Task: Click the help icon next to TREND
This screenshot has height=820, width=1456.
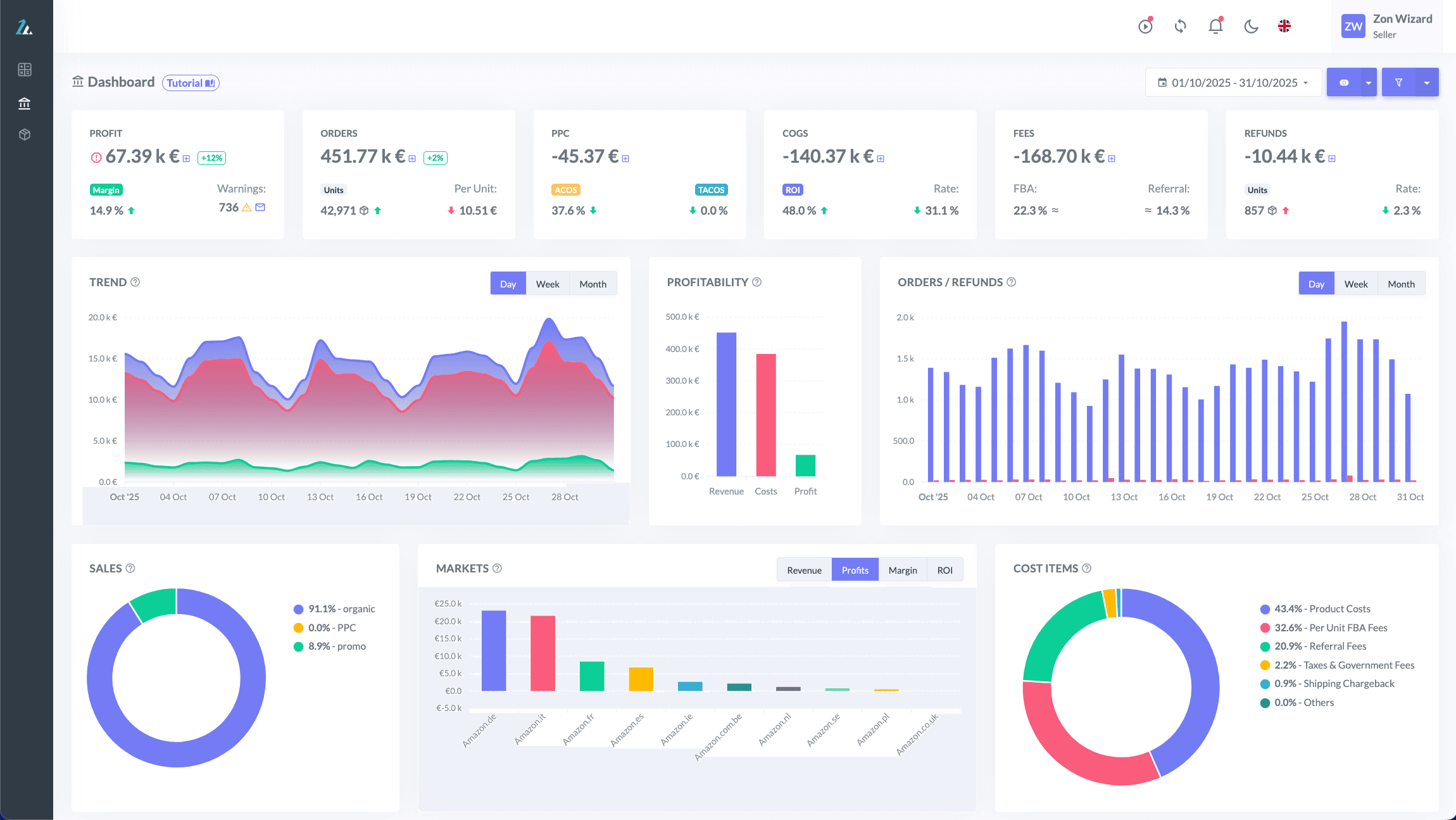Action: tap(135, 282)
